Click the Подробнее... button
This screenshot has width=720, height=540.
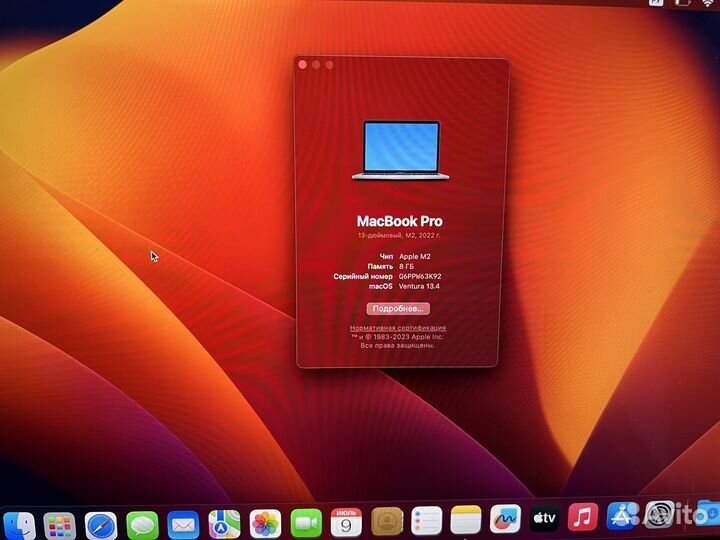tap(398, 309)
